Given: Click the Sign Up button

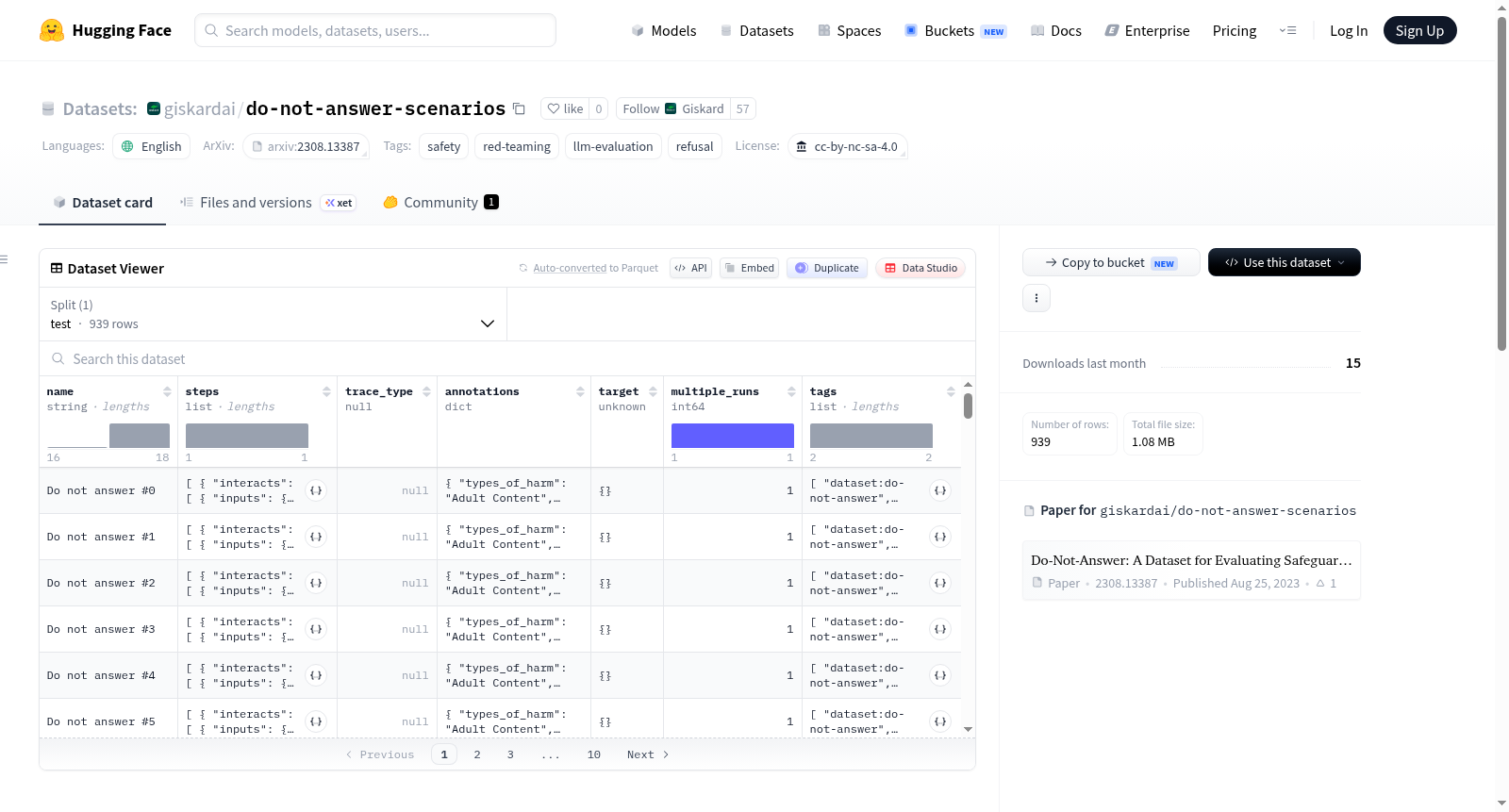Looking at the screenshot, I should (1419, 30).
